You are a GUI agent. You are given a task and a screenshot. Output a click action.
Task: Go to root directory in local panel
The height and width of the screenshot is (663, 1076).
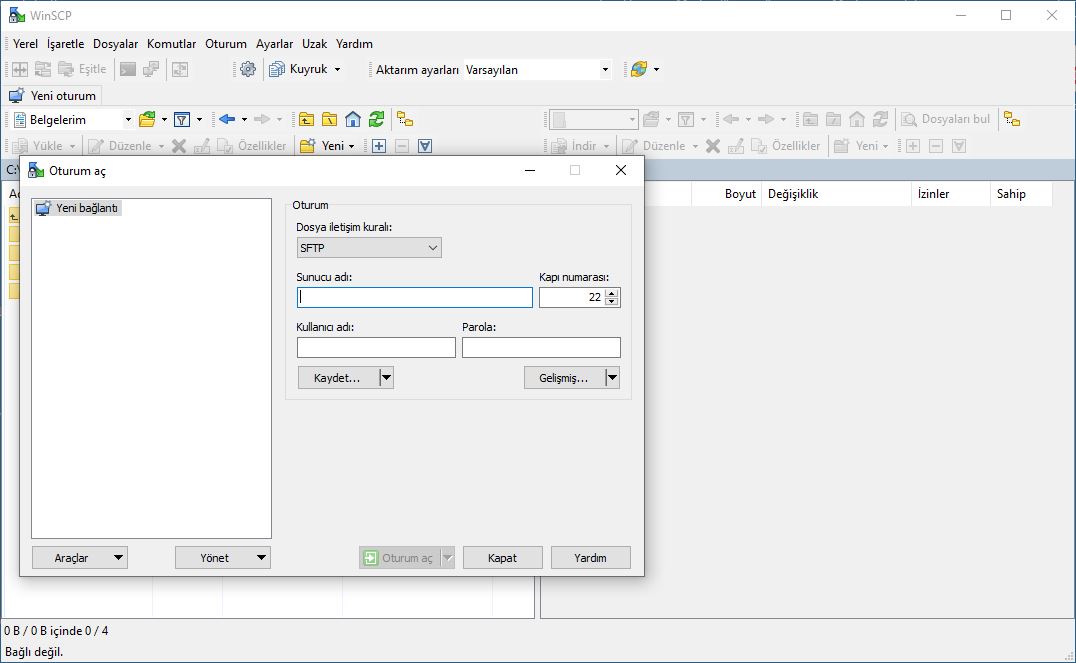pos(329,119)
